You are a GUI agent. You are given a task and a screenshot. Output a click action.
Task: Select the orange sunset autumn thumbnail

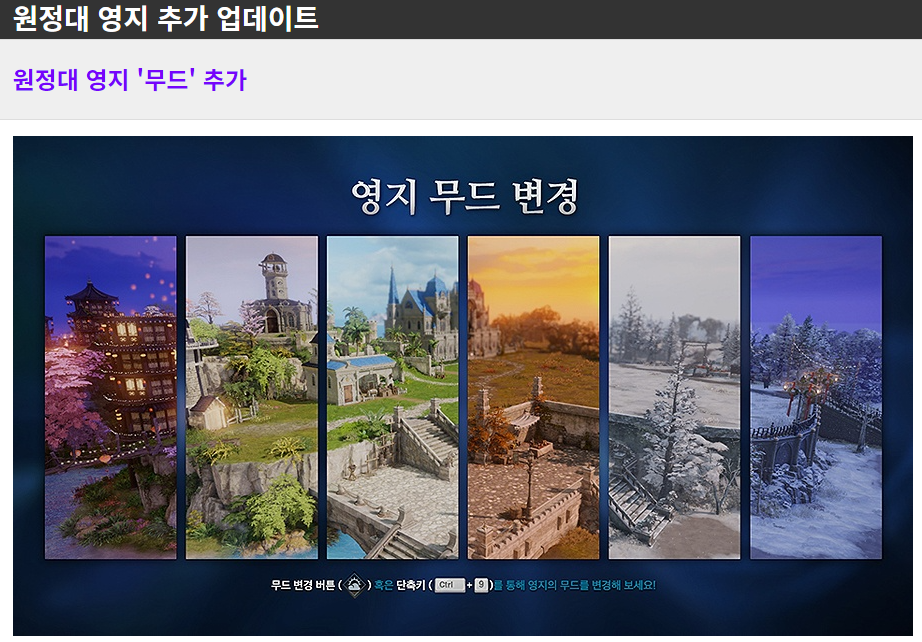tap(533, 397)
